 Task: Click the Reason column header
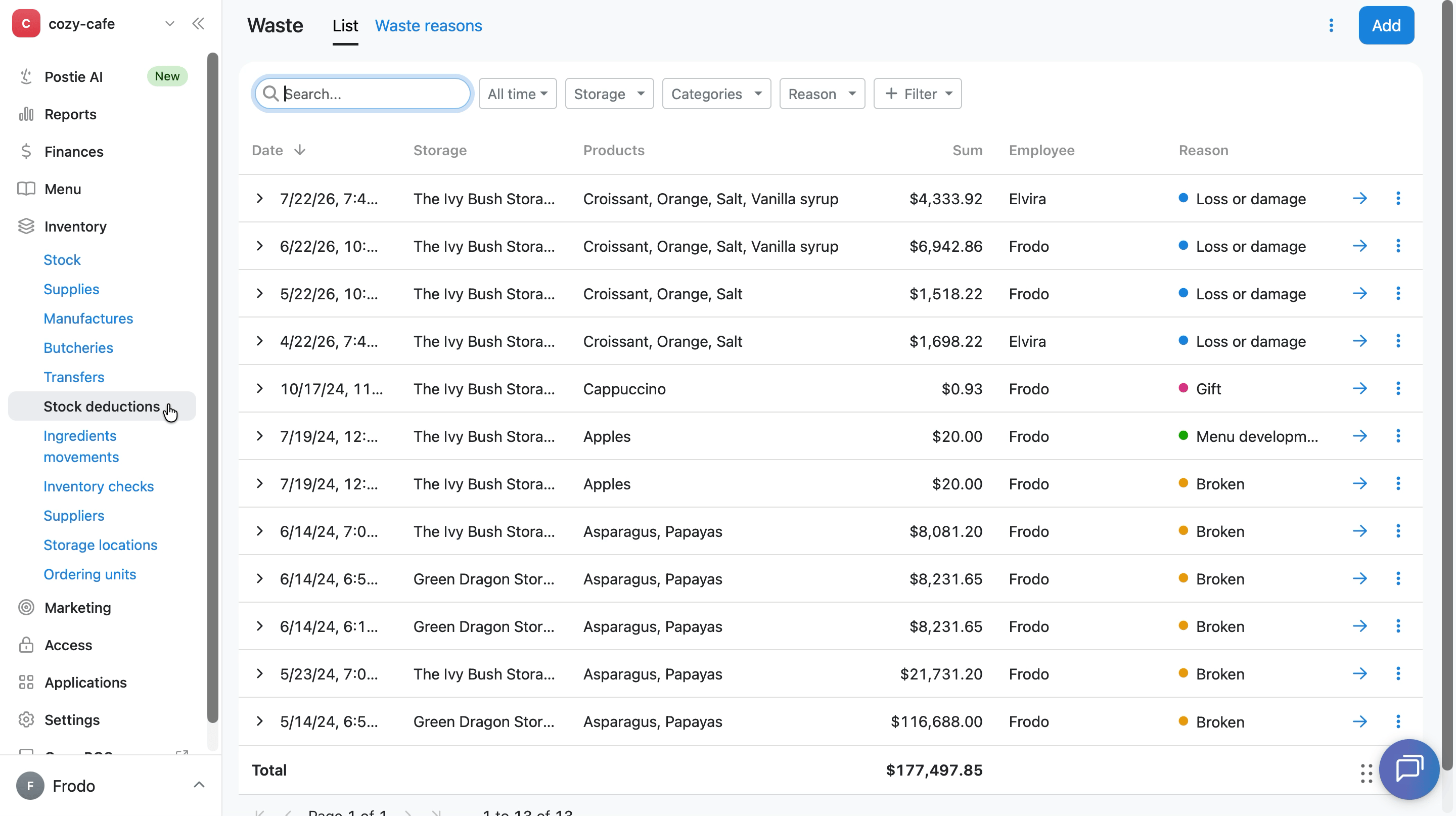(x=1203, y=150)
